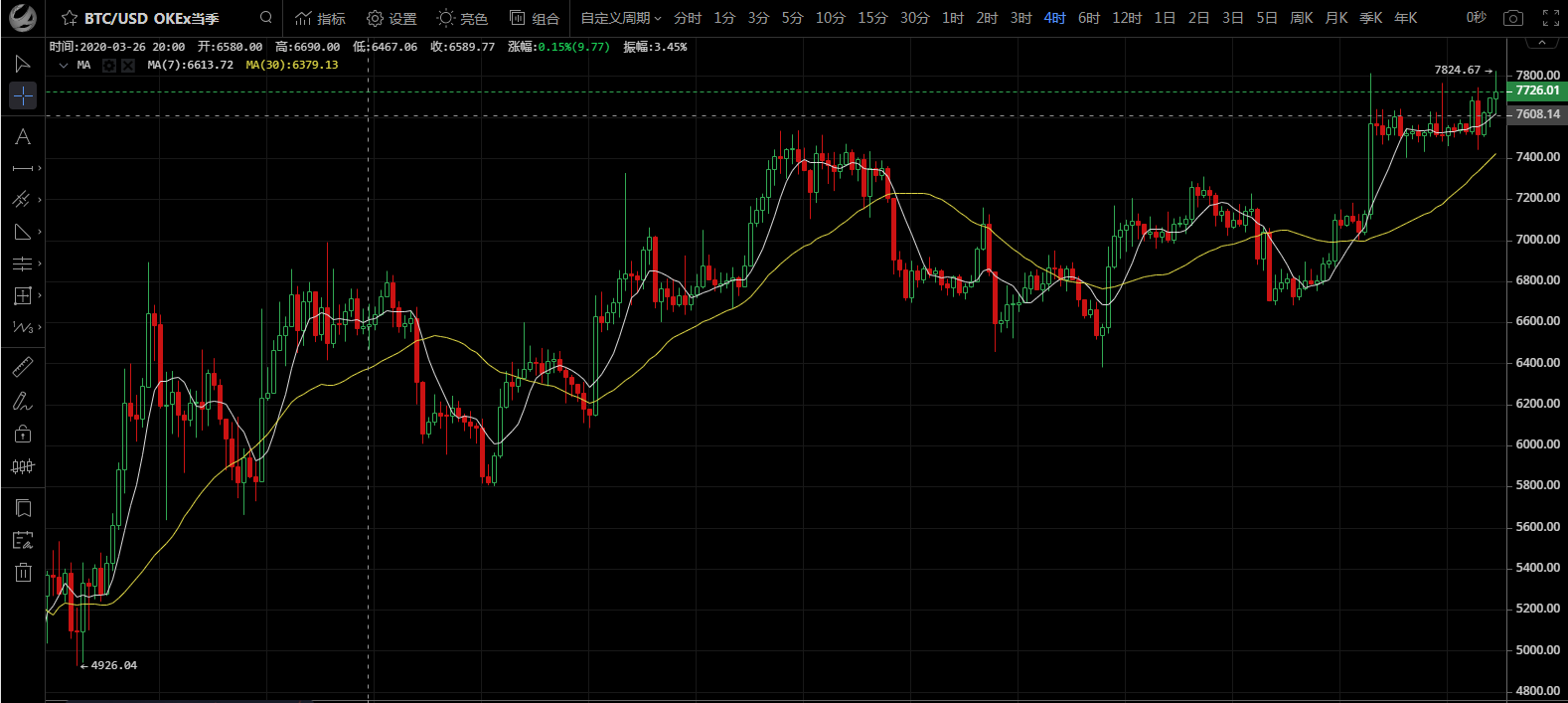Expand the Fibonacci lines tool submenu arrow

click(40, 264)
